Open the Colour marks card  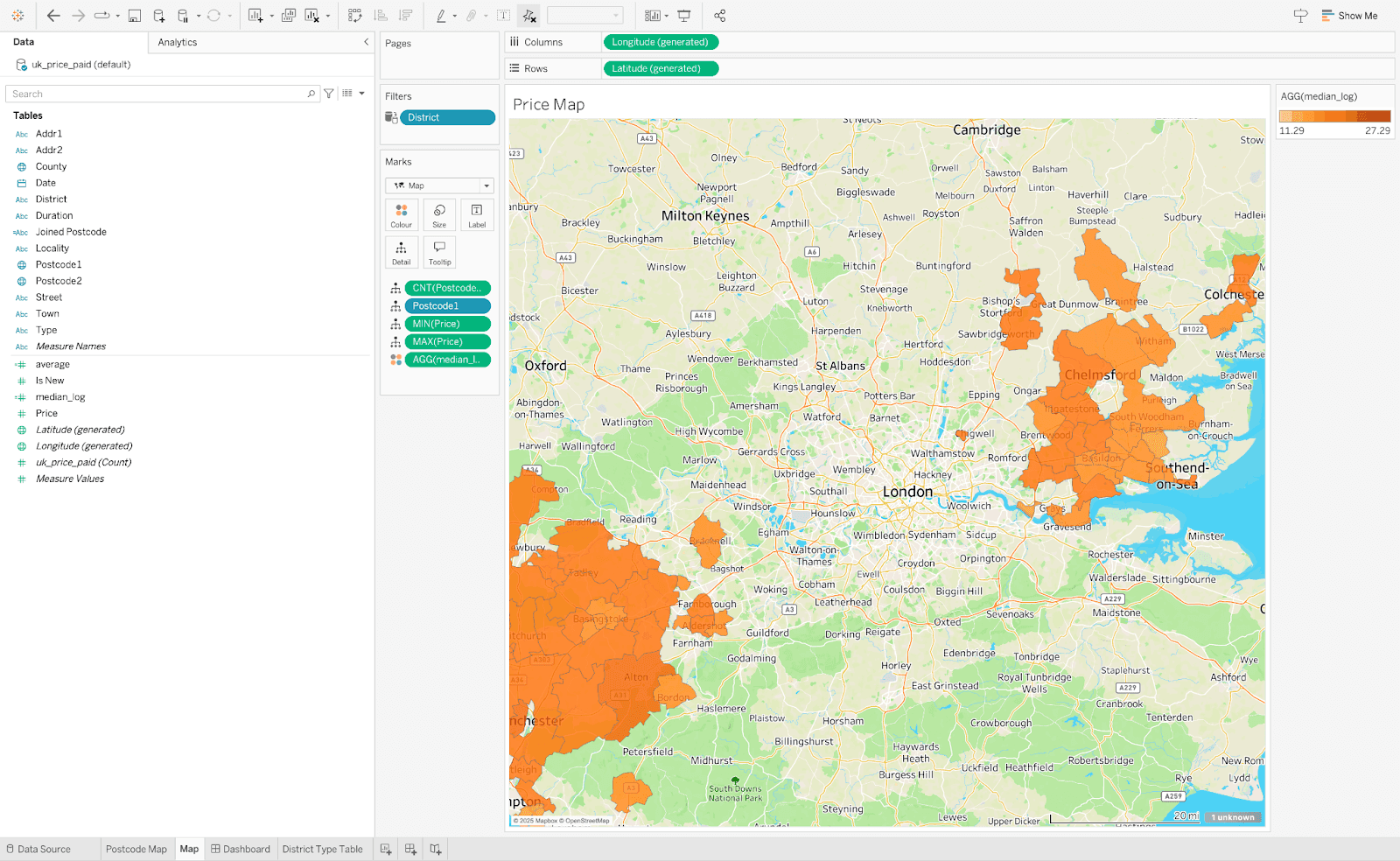tap(402, 215)
